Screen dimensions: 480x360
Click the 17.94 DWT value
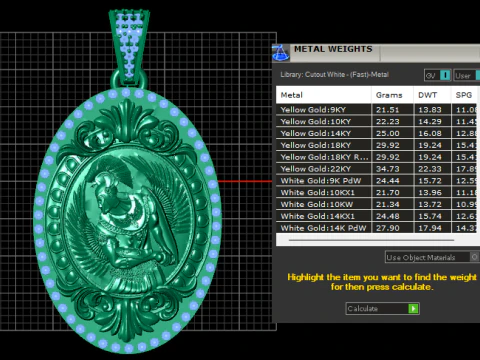tap(430, 228)
